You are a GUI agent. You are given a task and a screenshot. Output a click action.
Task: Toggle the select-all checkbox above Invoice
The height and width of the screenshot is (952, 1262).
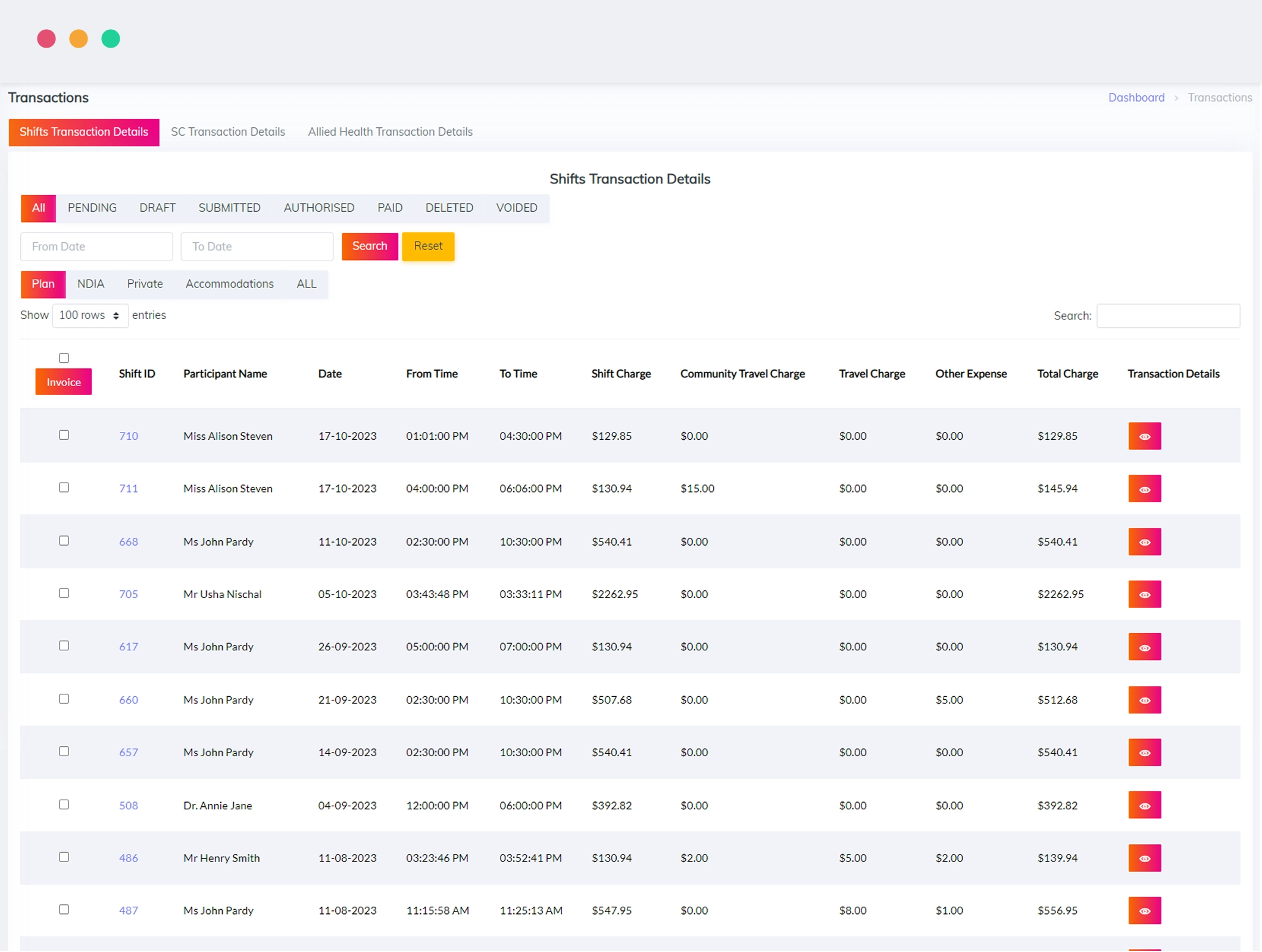pos(64,358)
